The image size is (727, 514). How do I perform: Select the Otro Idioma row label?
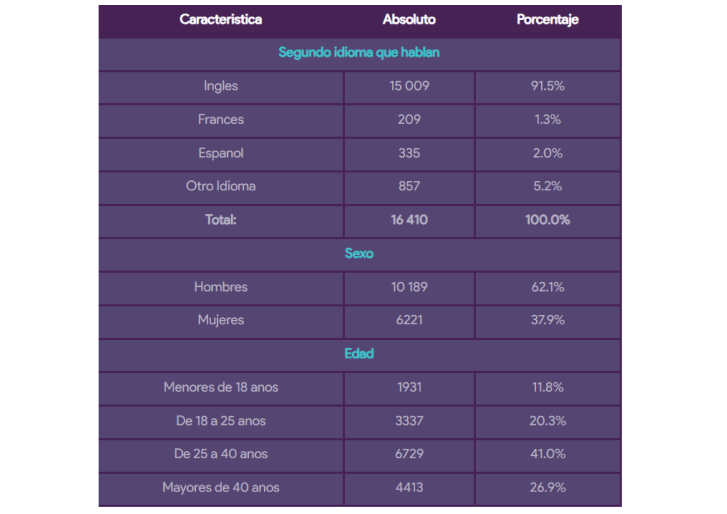pos(221,186)
